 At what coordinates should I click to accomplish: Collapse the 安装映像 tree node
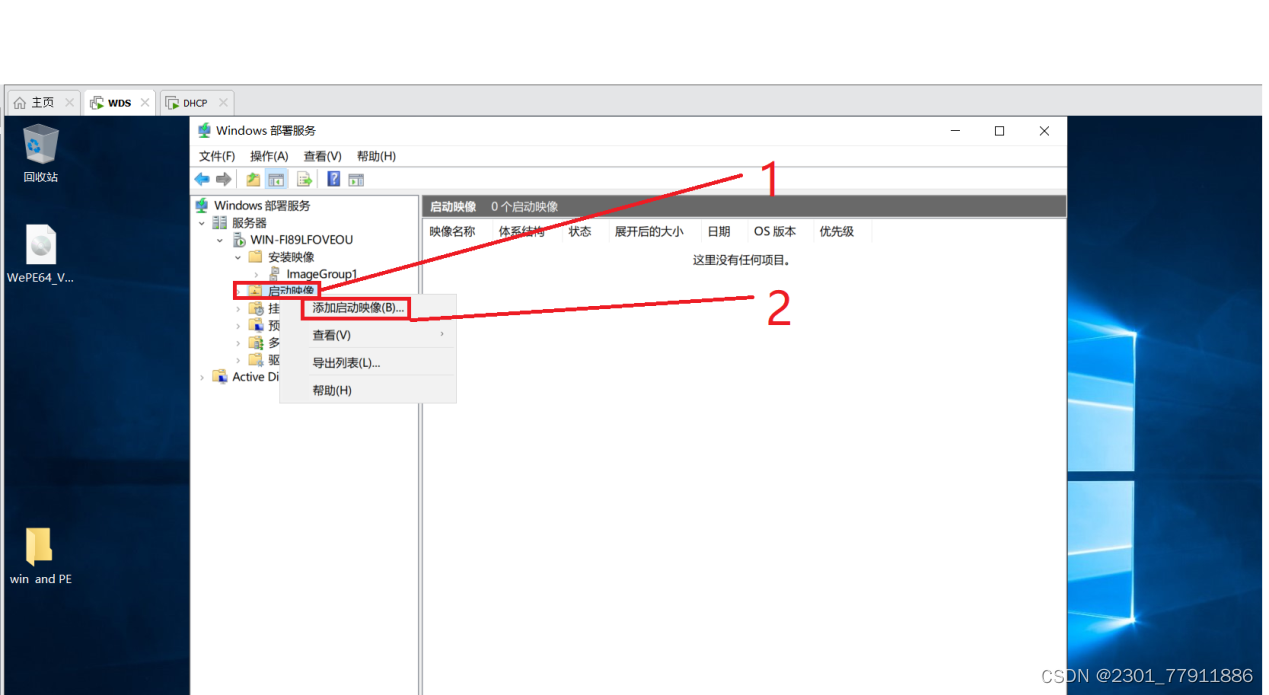pos(238,257)
